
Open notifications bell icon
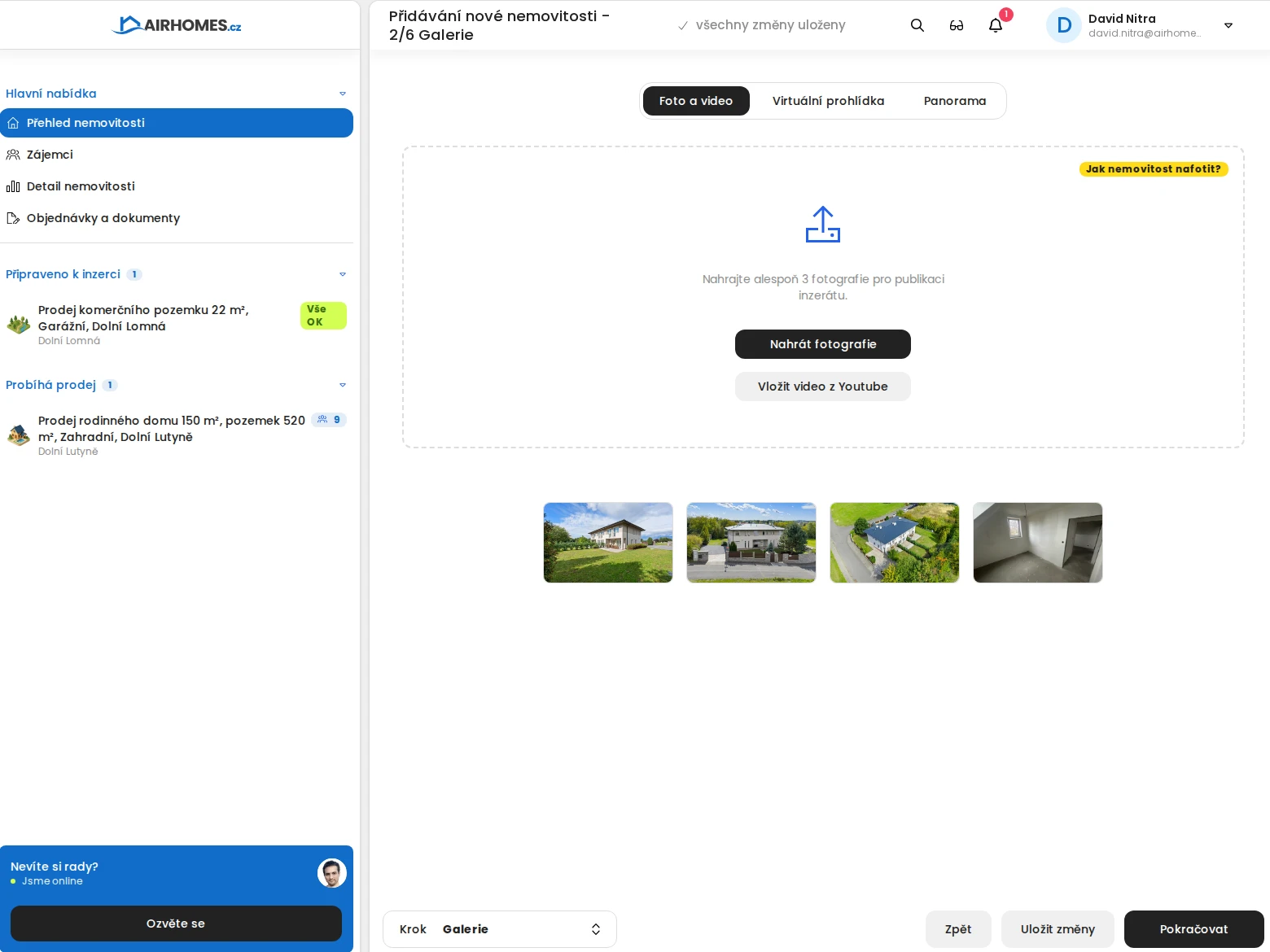[x=996, y=25]
